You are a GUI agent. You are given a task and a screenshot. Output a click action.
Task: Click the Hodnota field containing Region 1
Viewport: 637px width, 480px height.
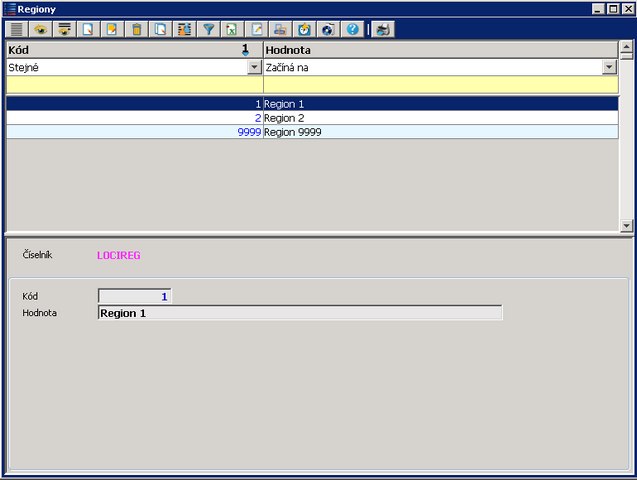coord(300,313)
